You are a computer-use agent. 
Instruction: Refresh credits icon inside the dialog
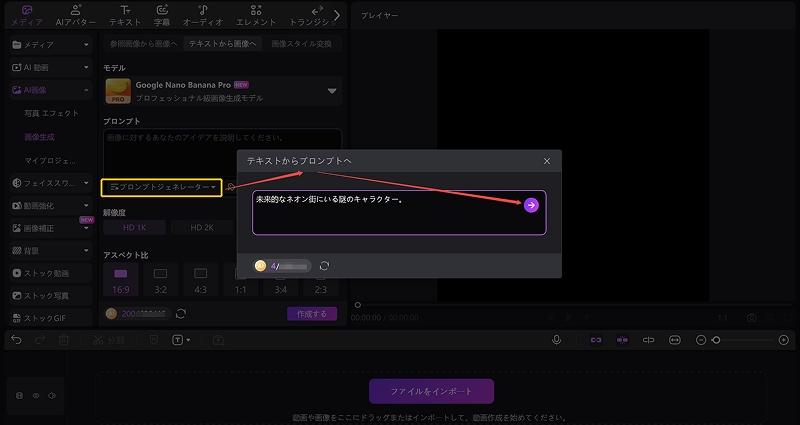(324, 266)
